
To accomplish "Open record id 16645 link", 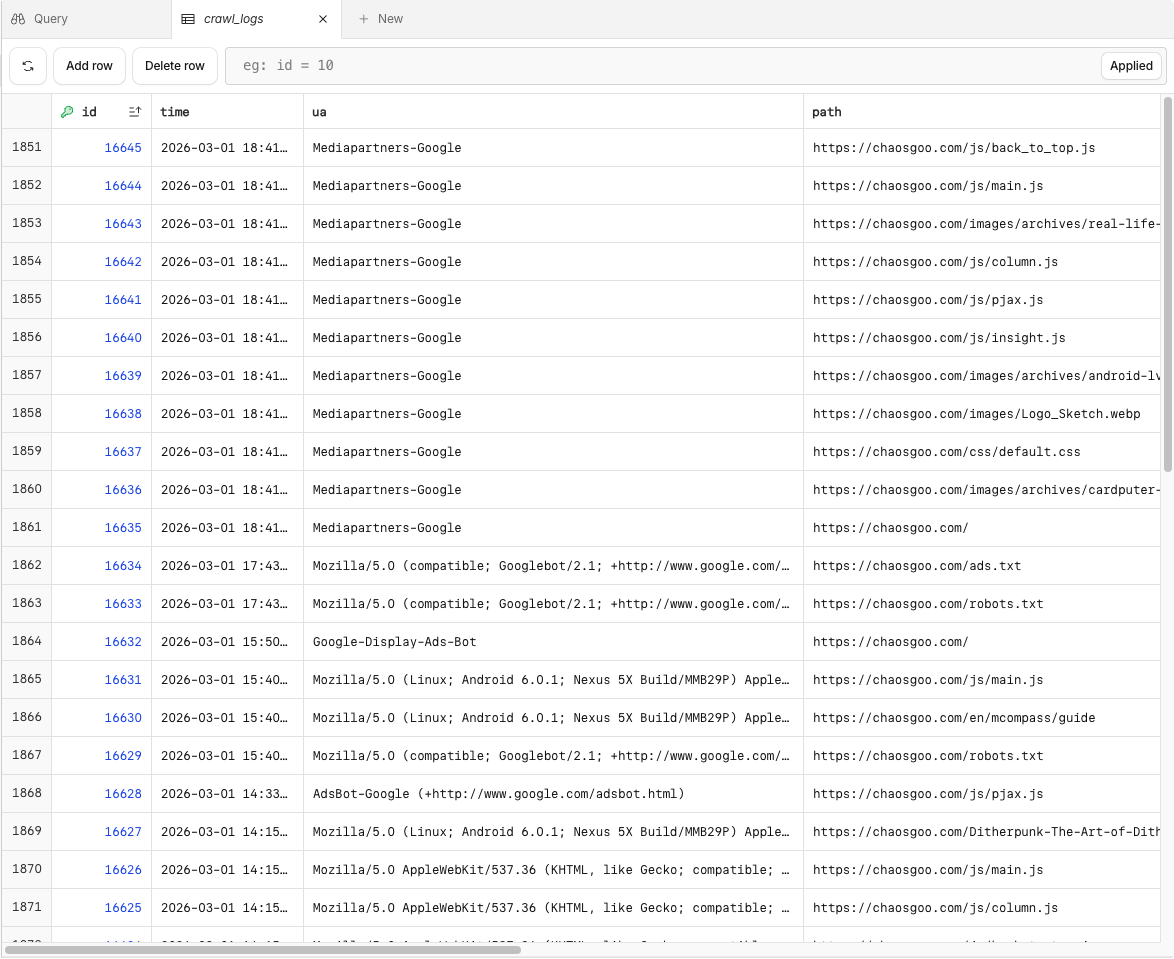I will tap(123, 147).
